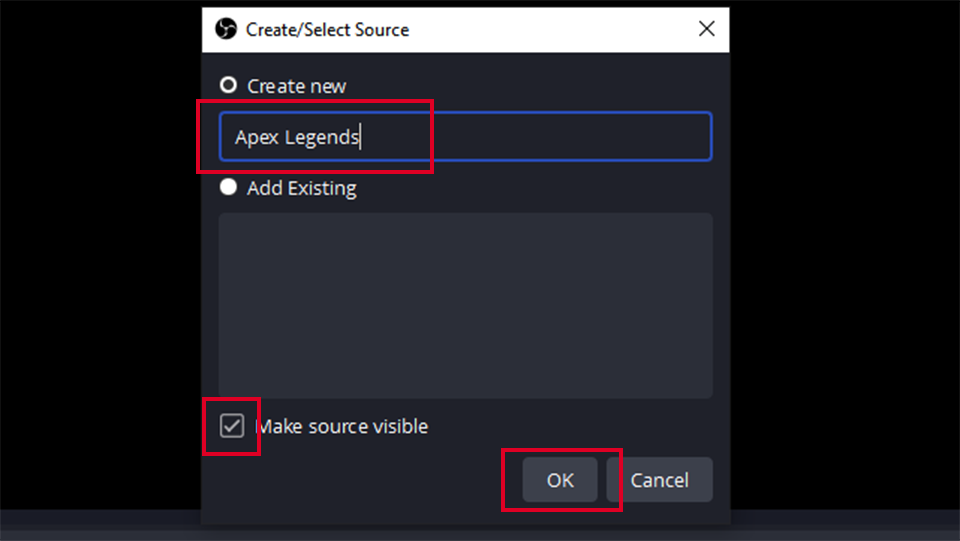This screenshot has width=960, height=541.
Task: Click the Make source visible label
Action: point(342,426)
